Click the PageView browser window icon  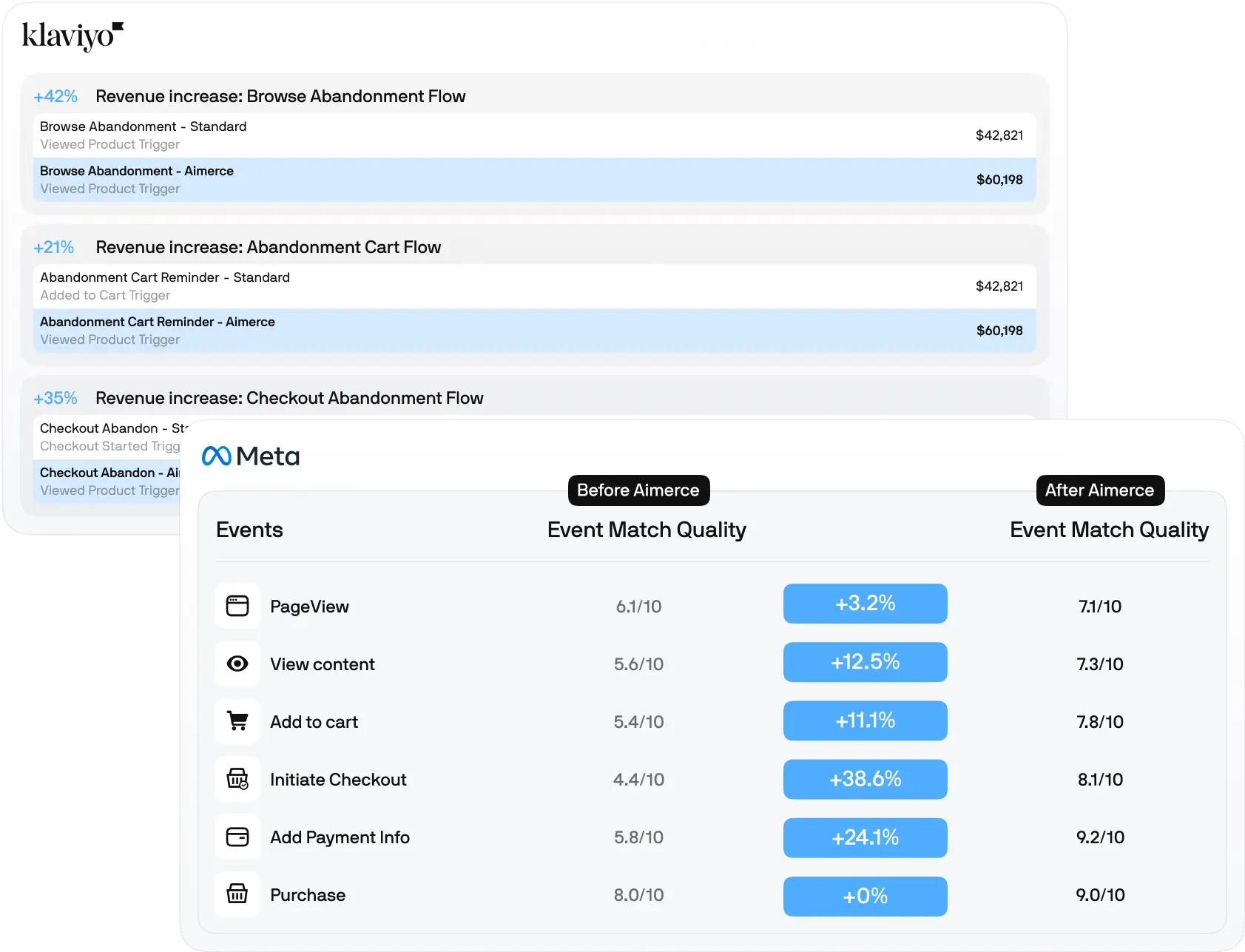(x=237, y=606)
